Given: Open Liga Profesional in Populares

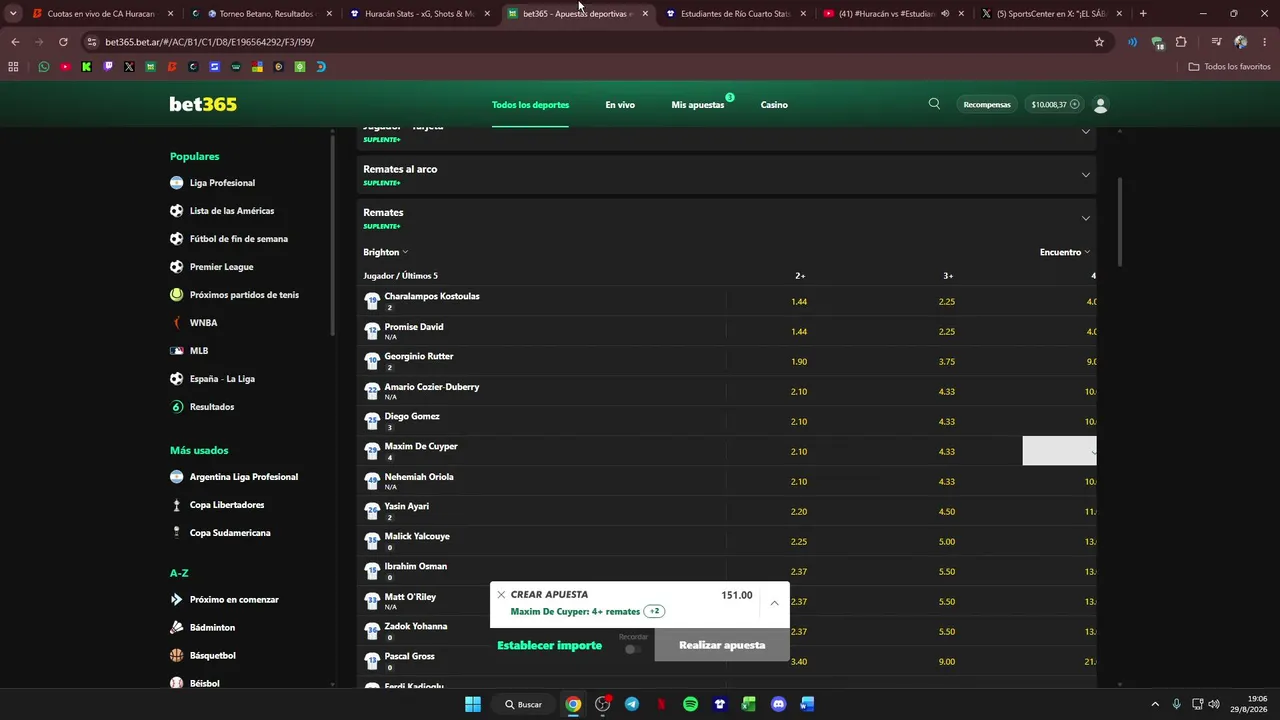Looking at the screenshot, I should tap(222, 183).
